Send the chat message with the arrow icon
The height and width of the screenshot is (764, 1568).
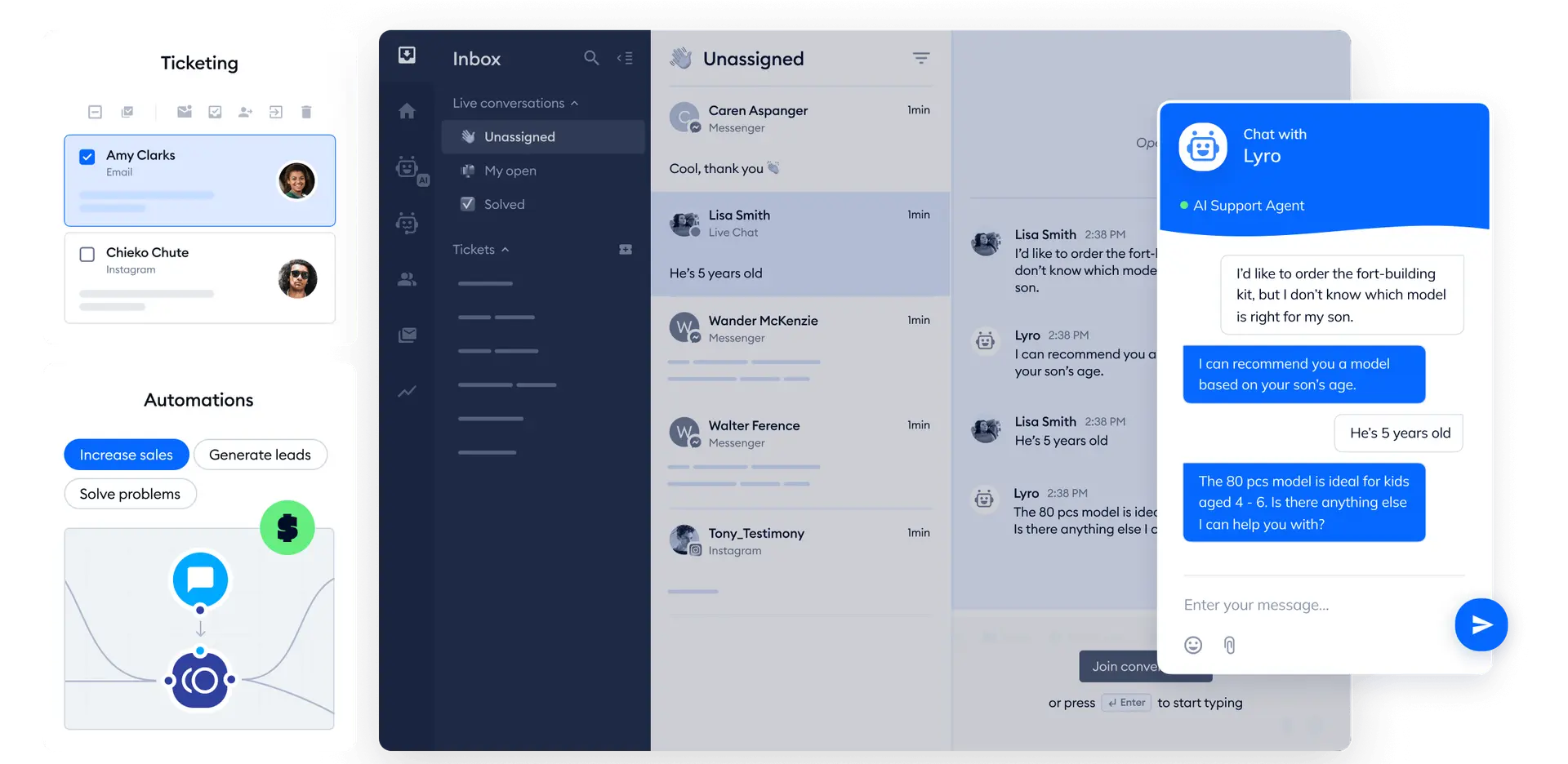tap(1481, 624)
